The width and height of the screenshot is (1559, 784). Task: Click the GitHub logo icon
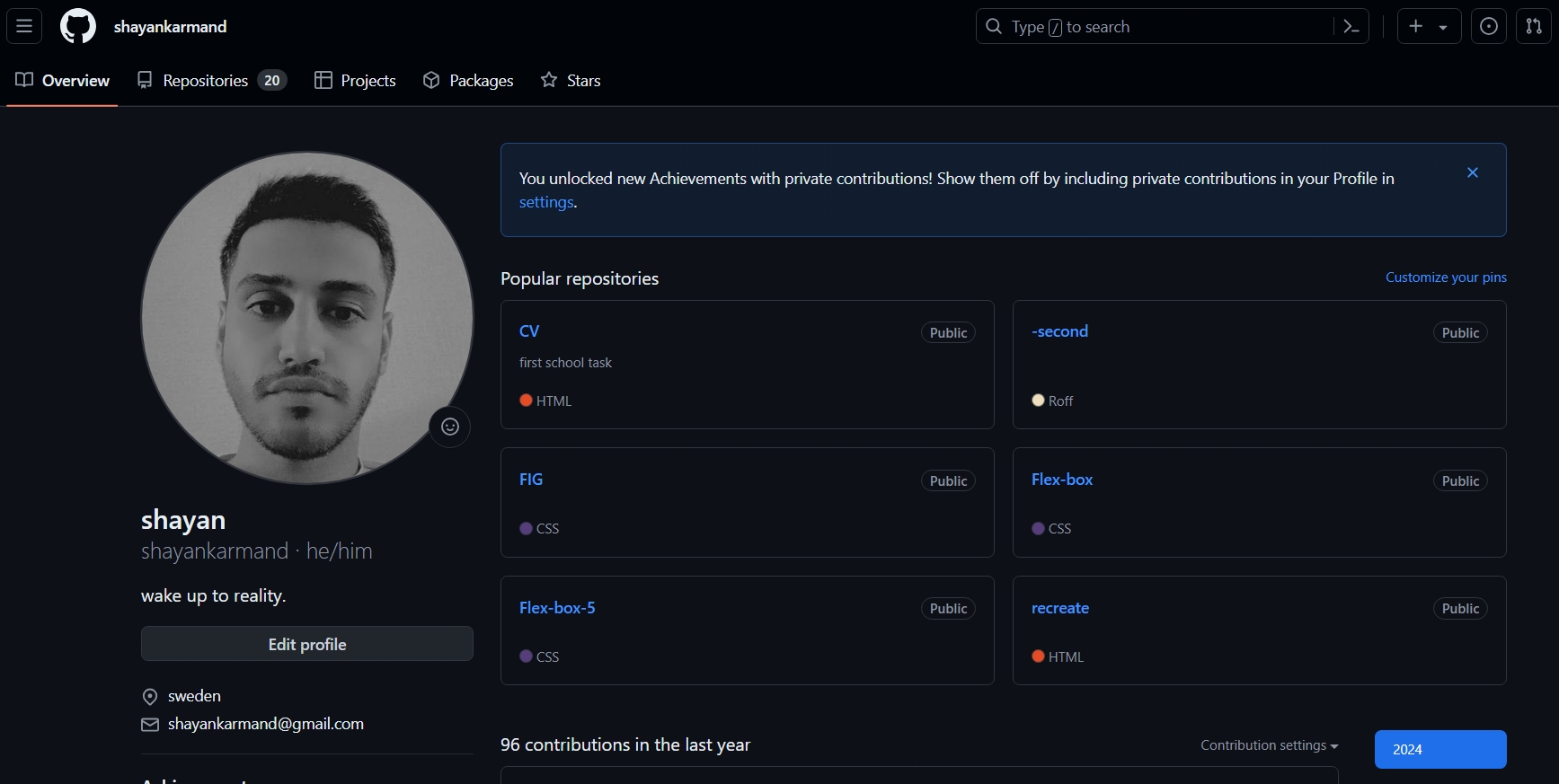pos(78,26)
